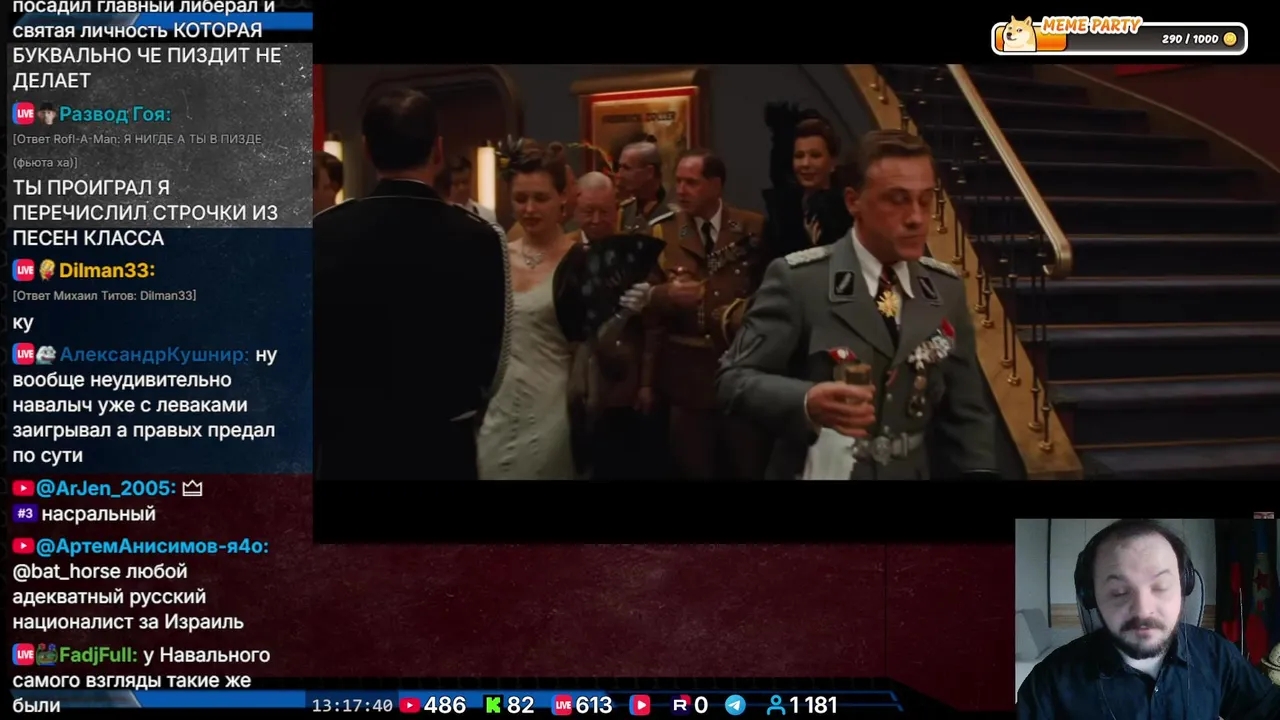This screenshot has height=720, width=1280.
Task: Click the MEME PARTY title
Action: 1091,25
